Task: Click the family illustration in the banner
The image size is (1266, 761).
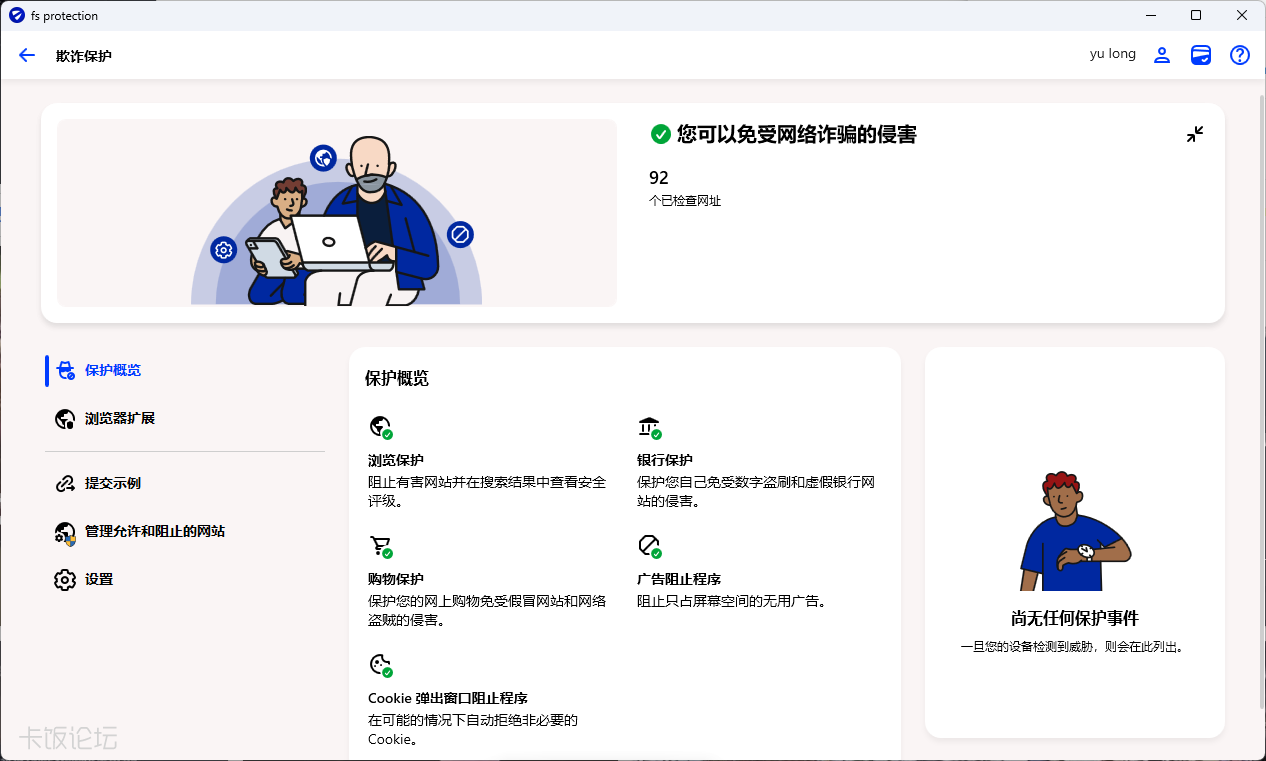Action: [x=337, y=213]
